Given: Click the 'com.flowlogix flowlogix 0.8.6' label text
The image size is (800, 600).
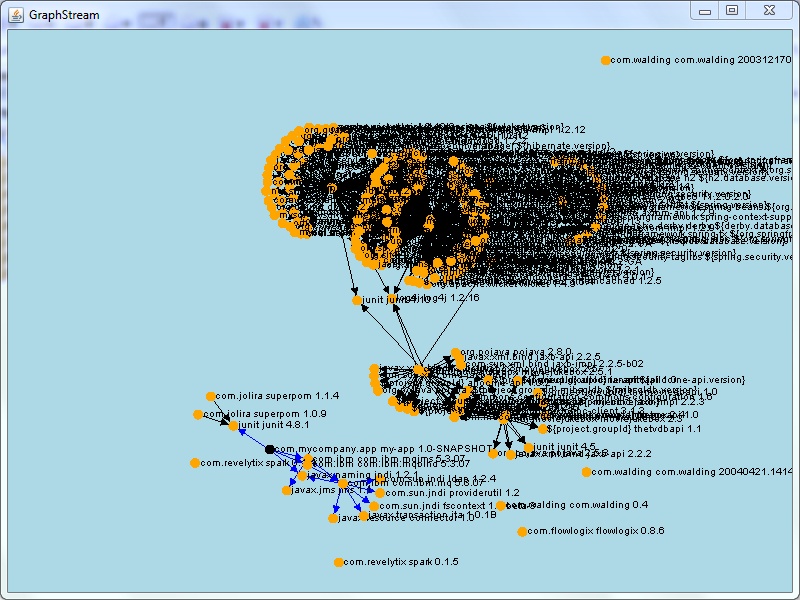Looking at the screenshot, I should tap(595, 531).
